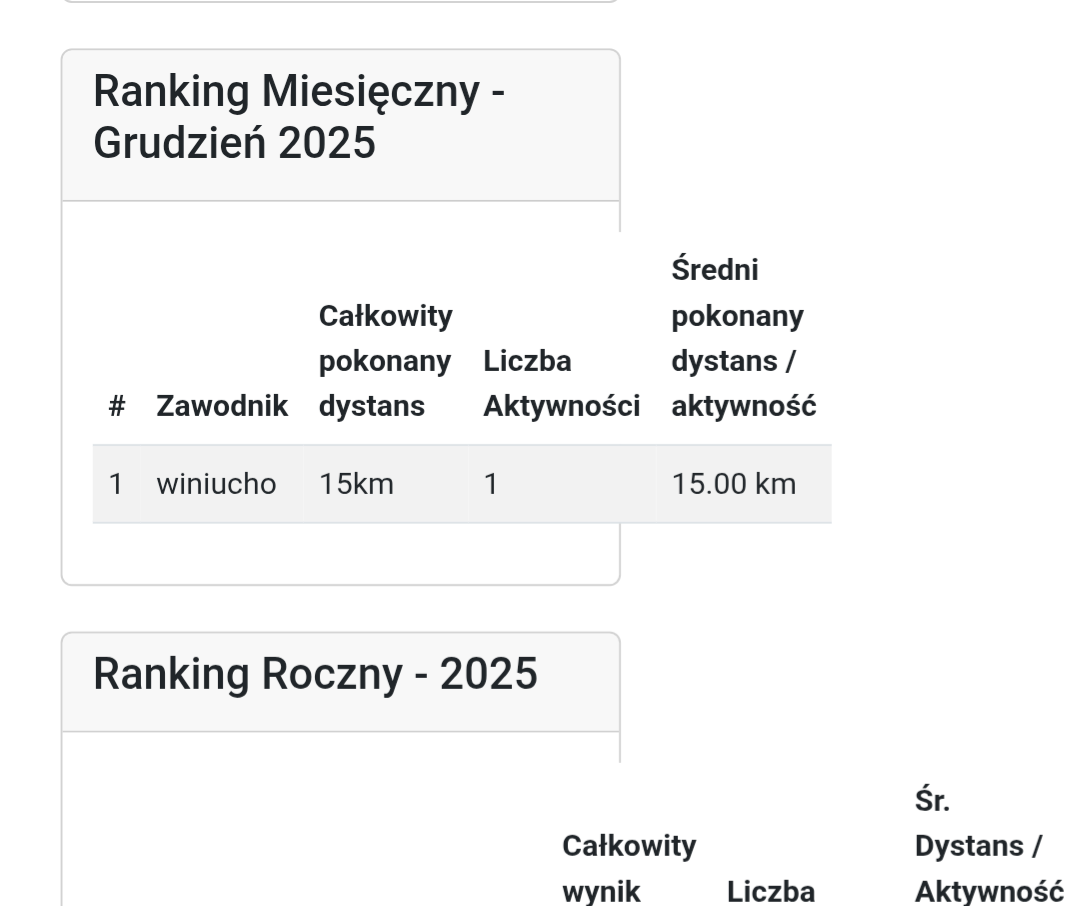The height and width of the screenshot is (906, 1077).
Task: Click the "Całkowity wynik" yearly column header
Action: (x=629, y=868)
